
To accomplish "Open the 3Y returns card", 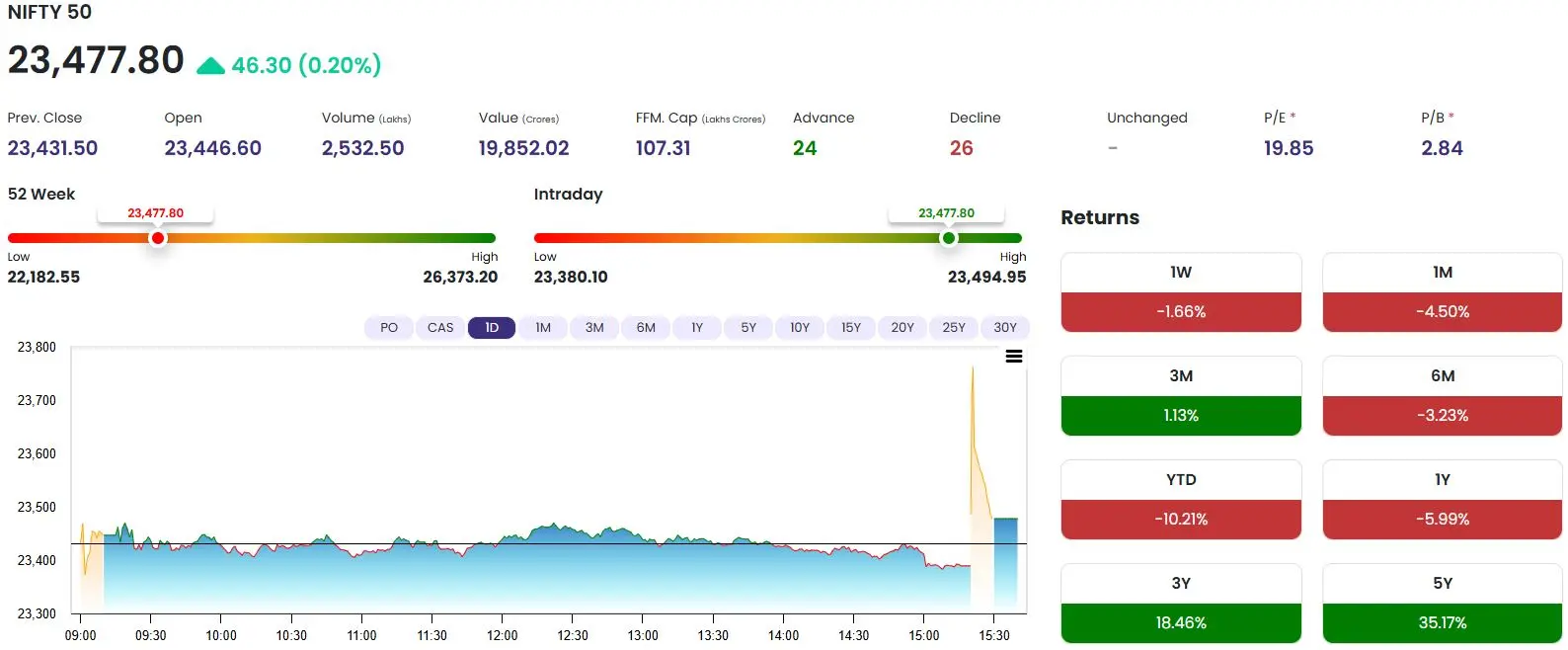I will coord(1181,604).
